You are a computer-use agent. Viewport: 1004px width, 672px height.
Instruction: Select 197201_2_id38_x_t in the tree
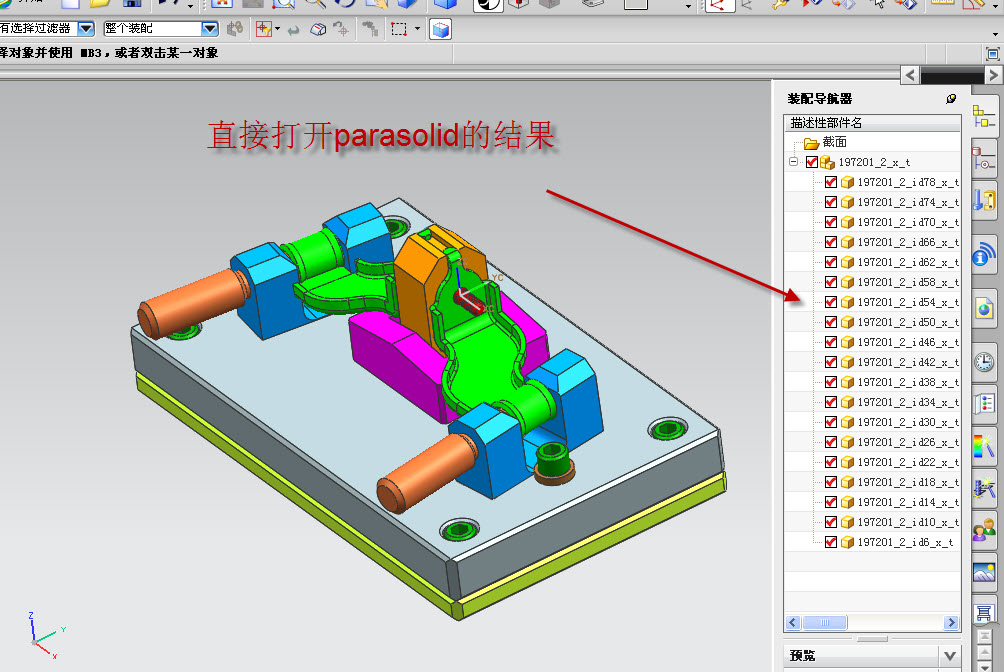point(908,382)
